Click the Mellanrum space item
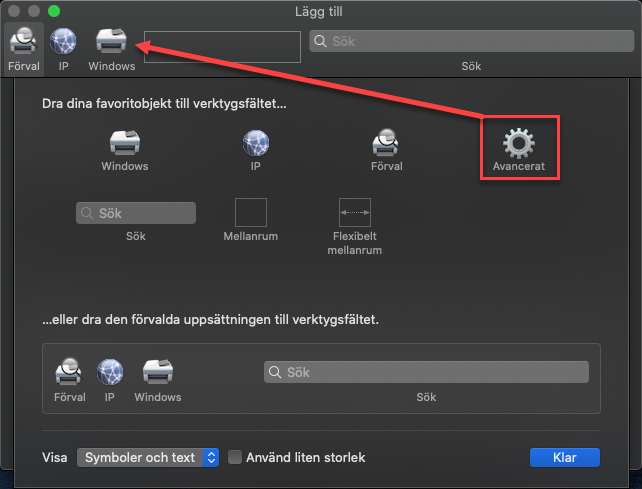Viewport: 642px width, 489px height. point(251,213)
